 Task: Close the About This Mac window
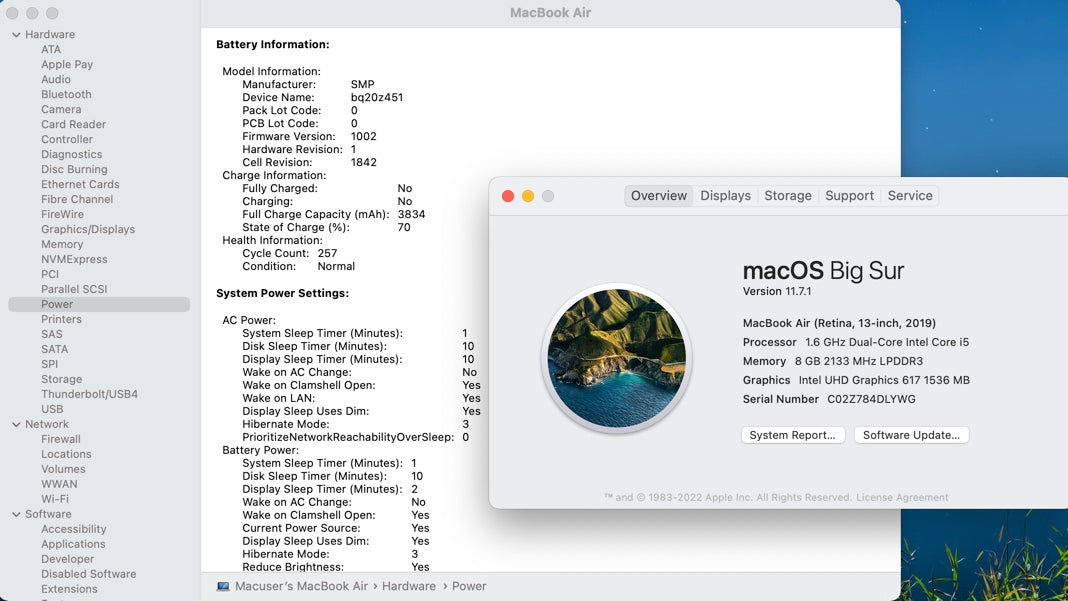[x=508, y=196]
